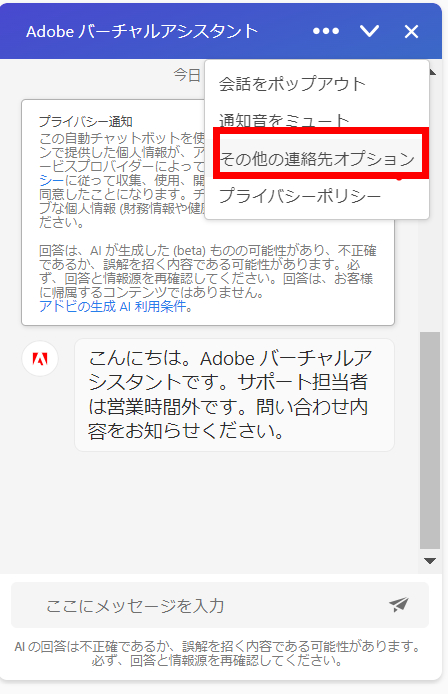The width and height of the screenshot is (448, 694).
Task: Click the Adobe logo avatar
Action: point(40,359)
